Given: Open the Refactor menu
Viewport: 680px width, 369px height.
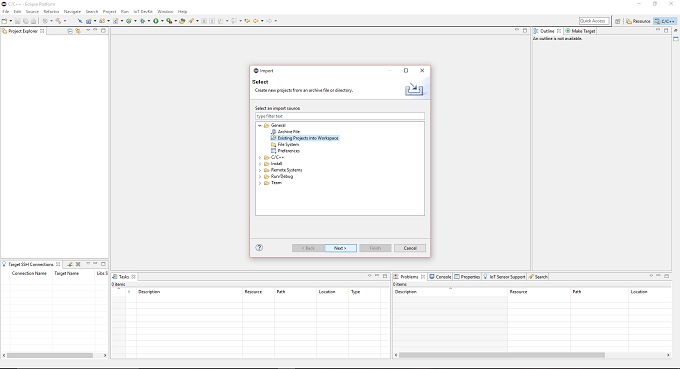Looking at the screenshot, I should coord(51,12).
